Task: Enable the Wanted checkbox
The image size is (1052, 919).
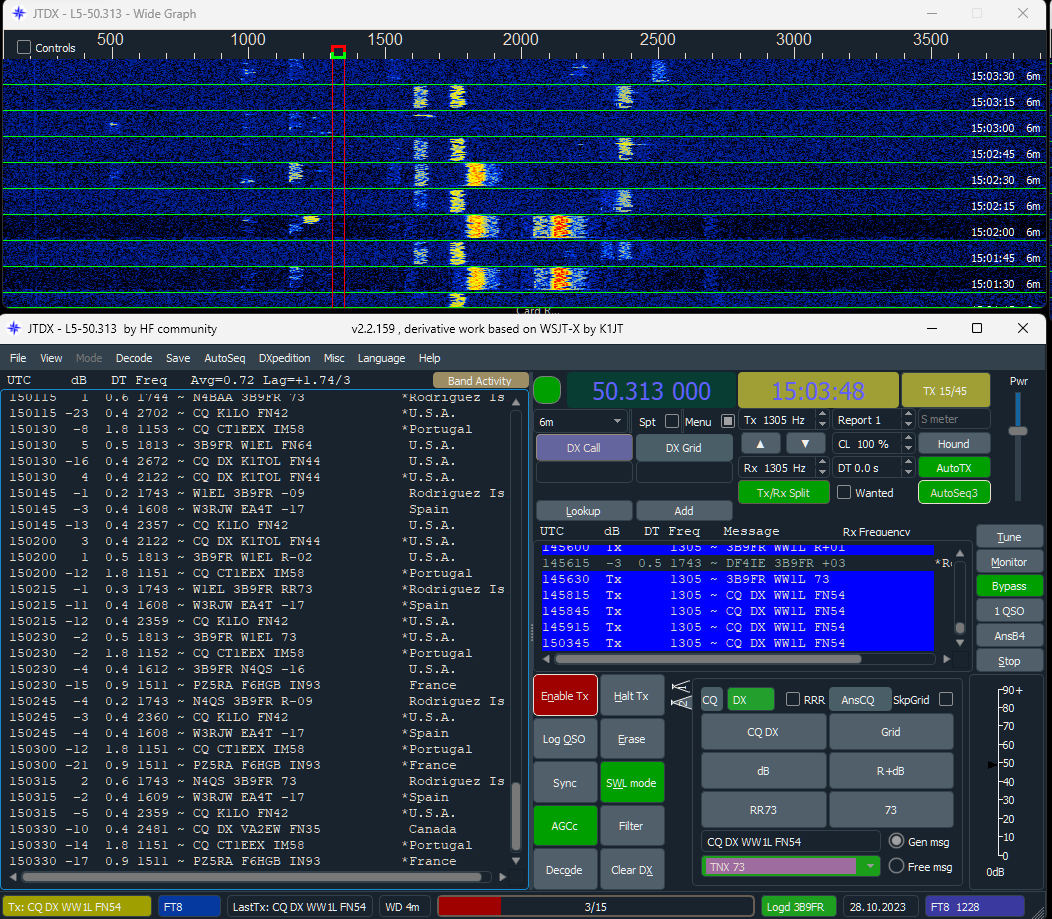Action: coord(844,492)
